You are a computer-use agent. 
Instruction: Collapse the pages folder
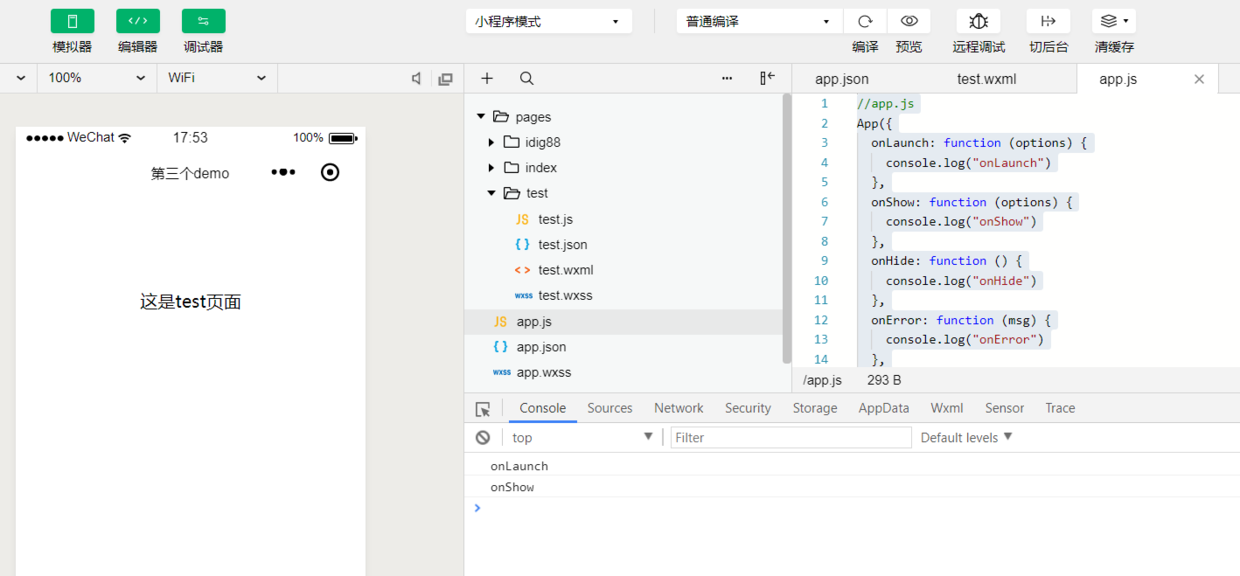point(481,117)
